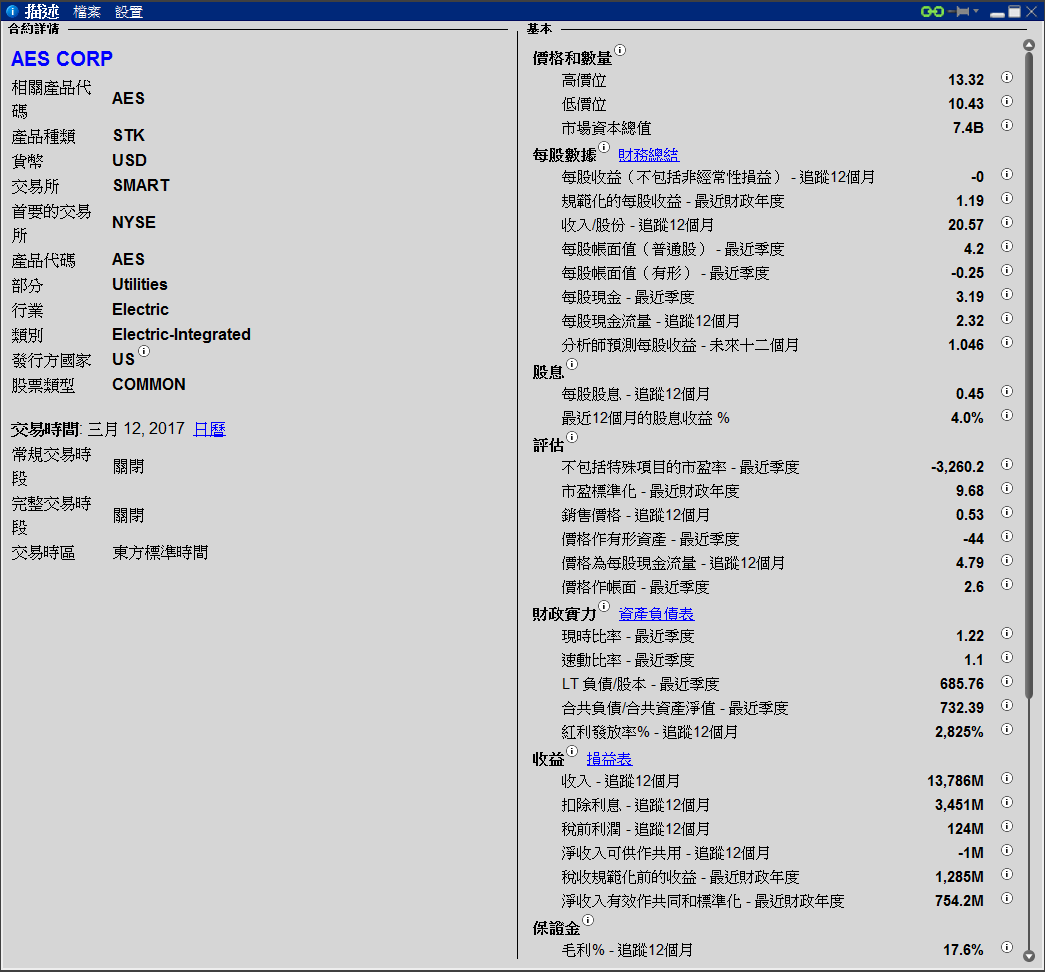This screenshot has height=973, width=1045.
Task: Click info icon for 現時比率 row
Action: pos(1007,633)
